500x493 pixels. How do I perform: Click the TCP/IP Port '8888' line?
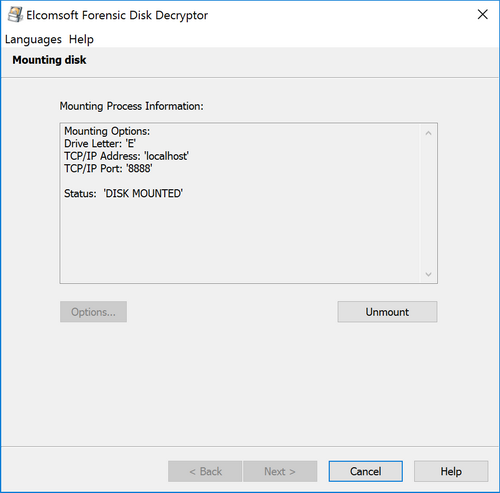coord(108,168)
